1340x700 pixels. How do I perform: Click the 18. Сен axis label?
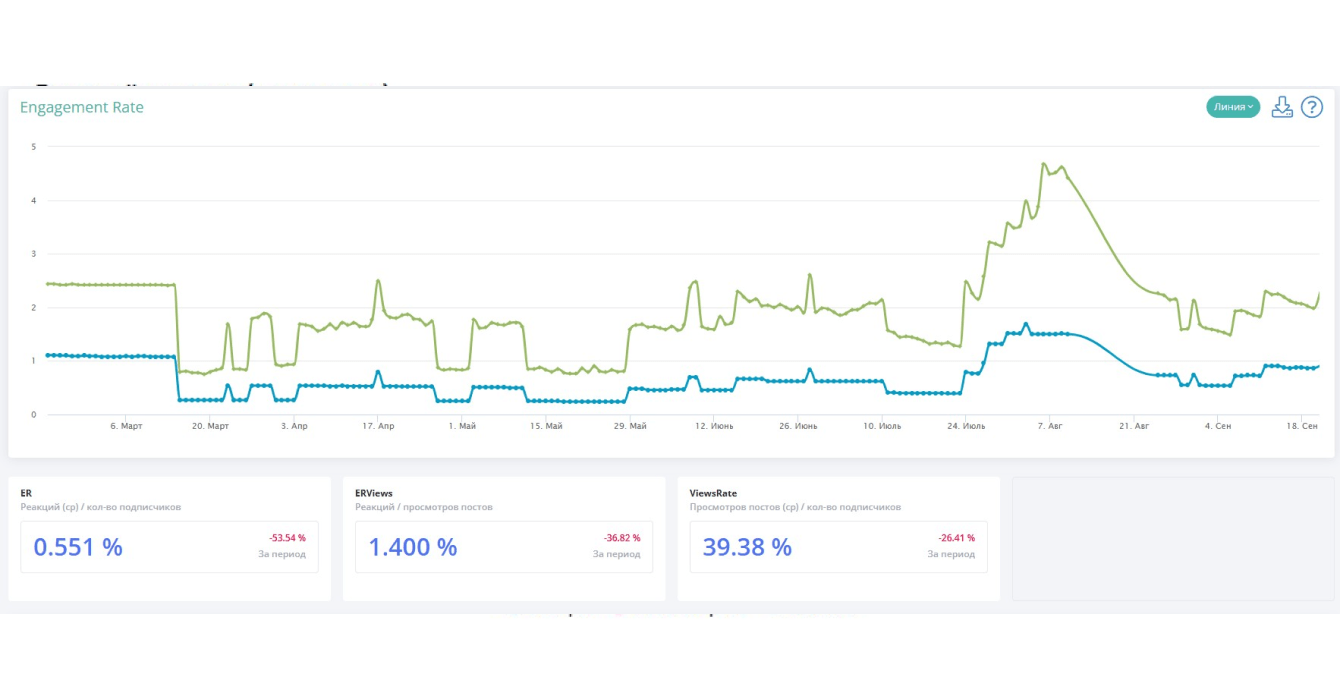pos(1301,426)
